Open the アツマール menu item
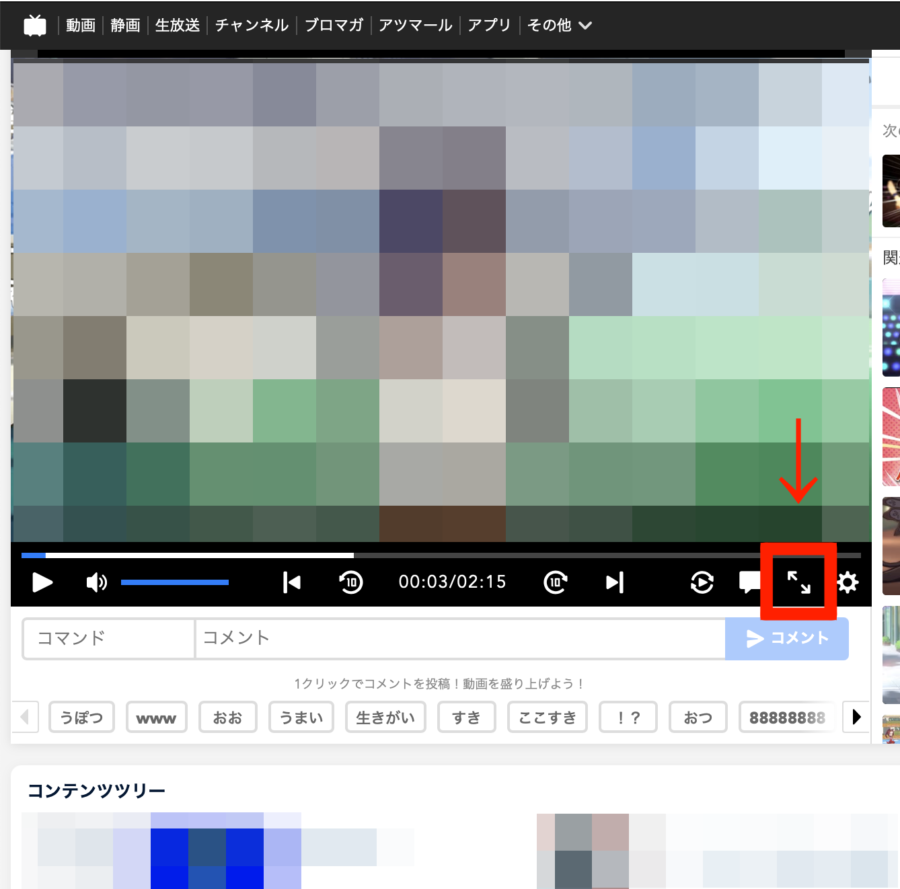This screenshot has height=889, width=900. pyautogui.click(x=415, y=25)
